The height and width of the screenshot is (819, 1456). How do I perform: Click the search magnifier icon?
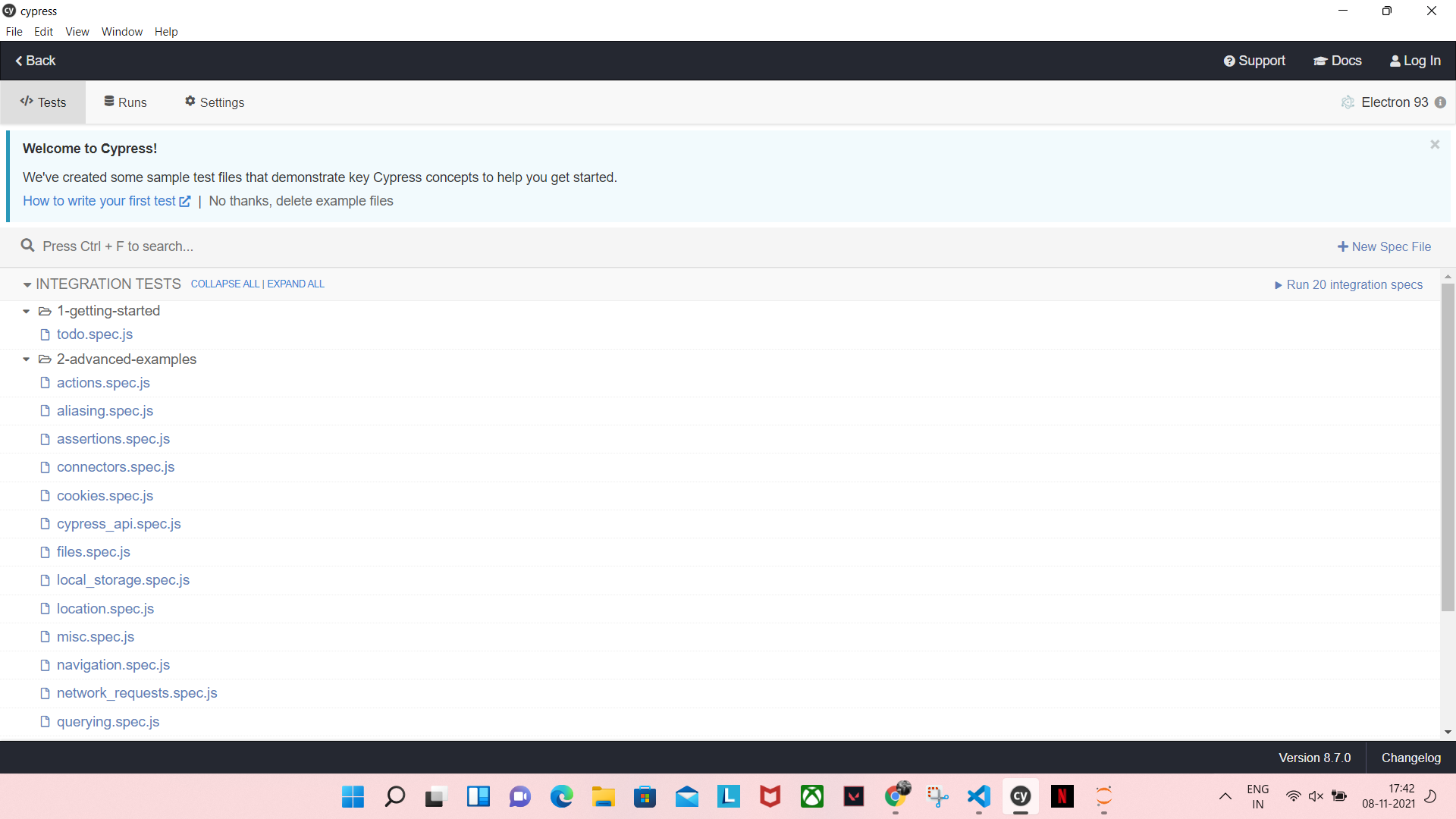tap(28, 246)
